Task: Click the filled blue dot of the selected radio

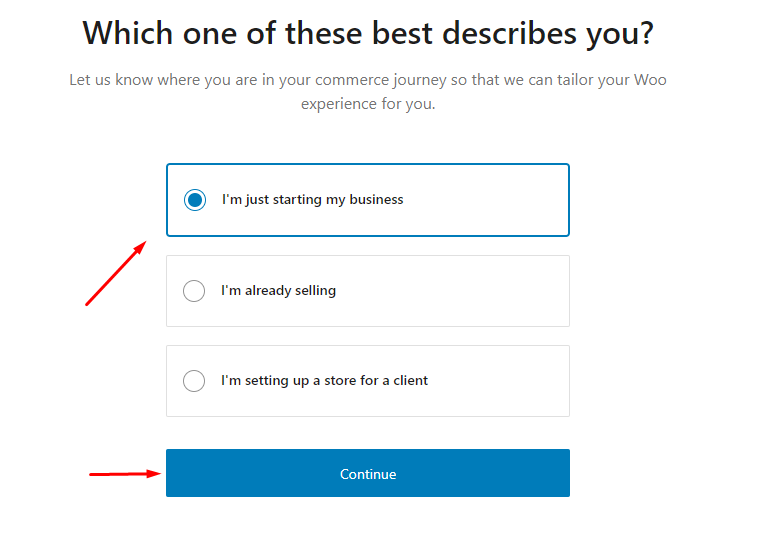Action: [x=195, y=200]
